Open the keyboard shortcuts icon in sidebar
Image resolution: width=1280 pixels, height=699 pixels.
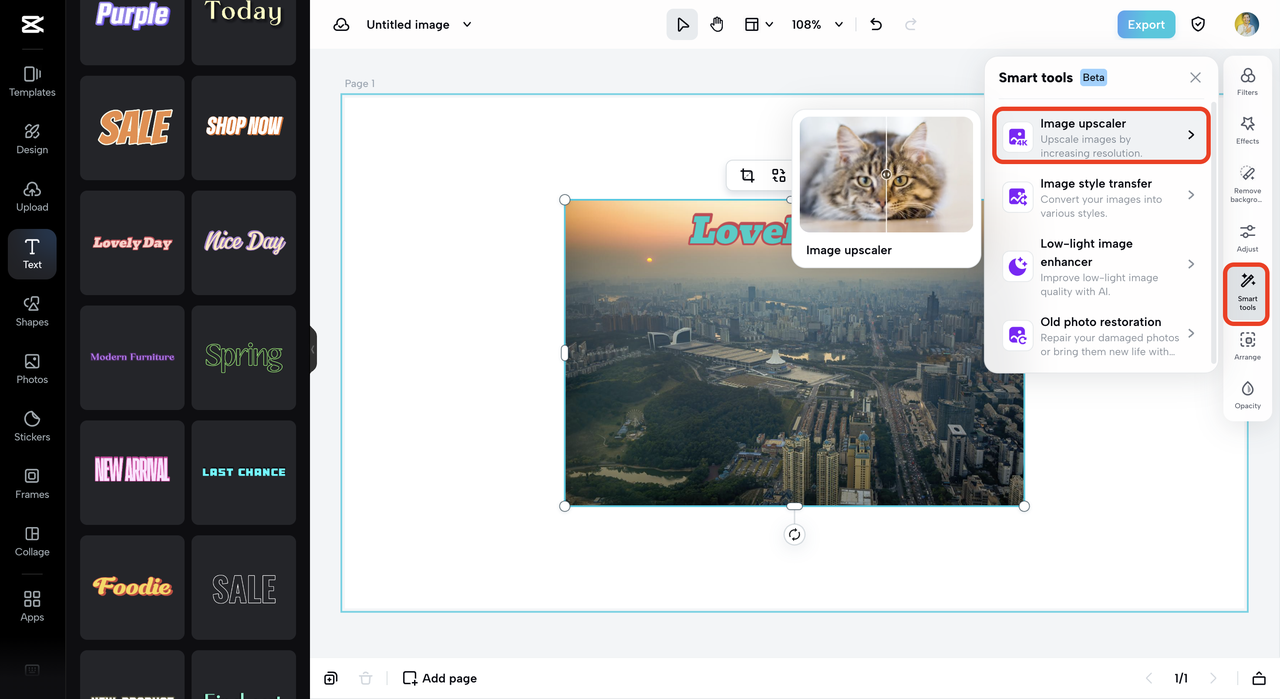(32, 670)
